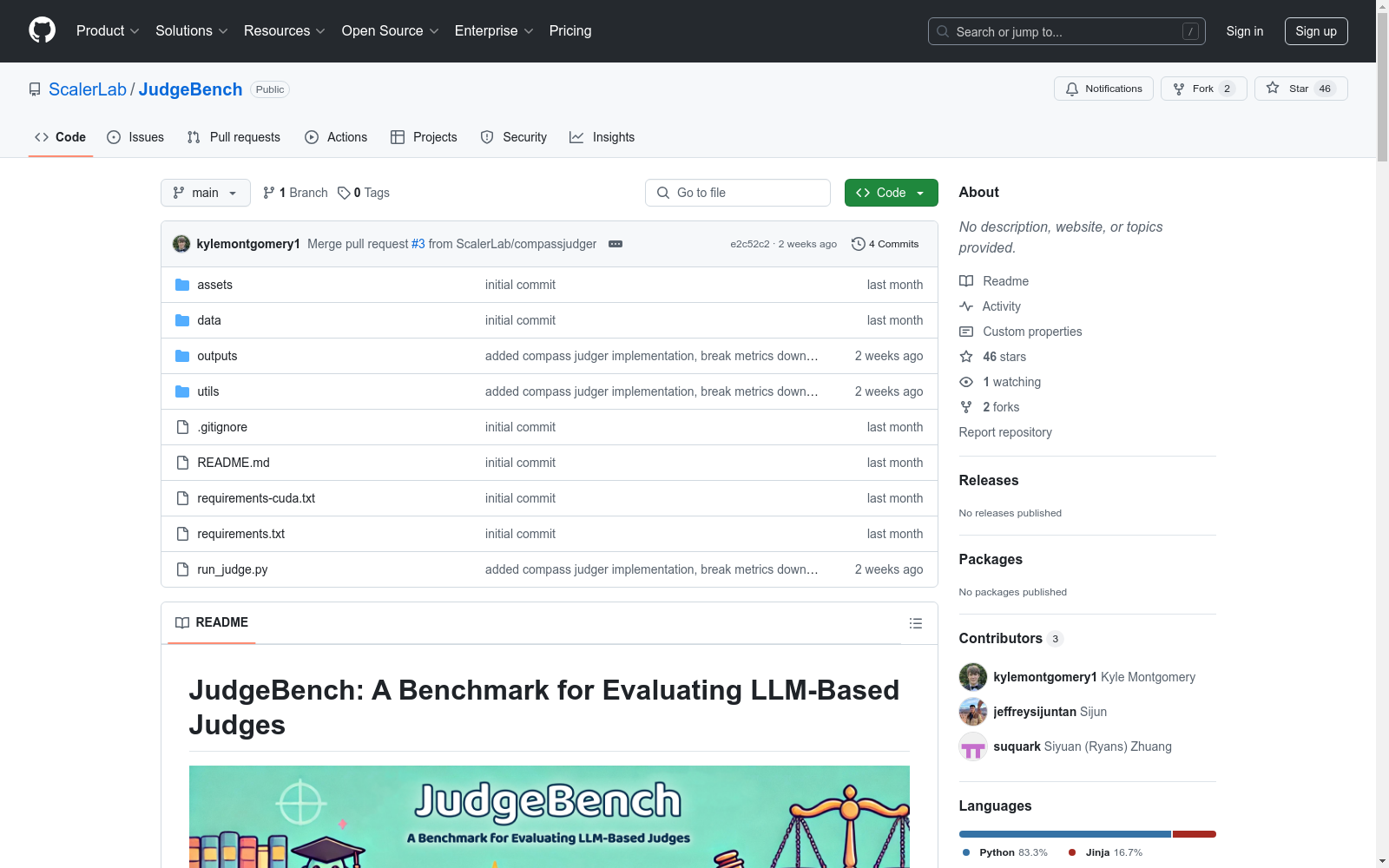This screenshot has width=1389, height=868.
Task: View the 4 Commits history
Action: click(885, 244)
